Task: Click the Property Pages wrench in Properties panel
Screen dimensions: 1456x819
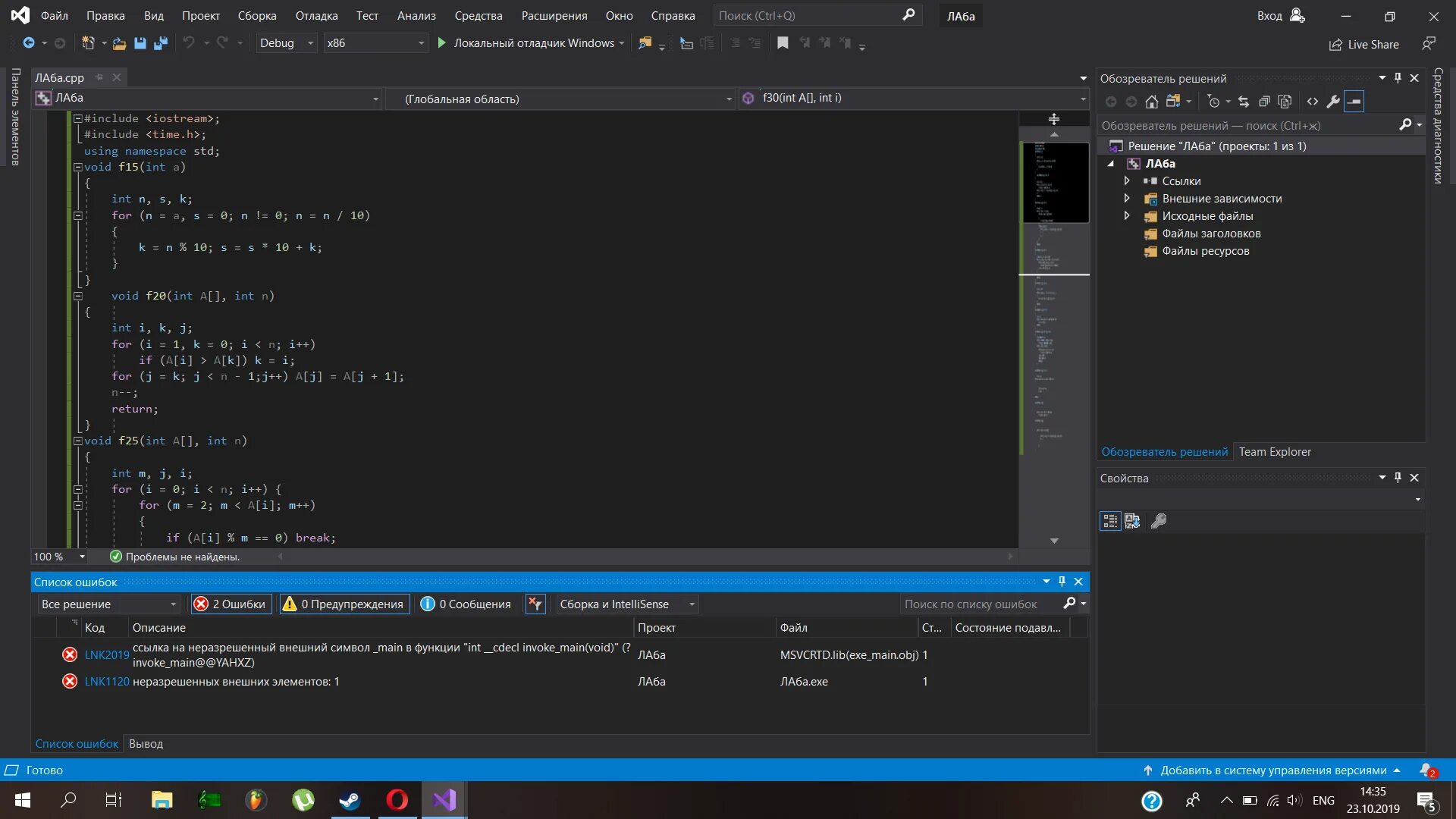Action: (1159, 521)
